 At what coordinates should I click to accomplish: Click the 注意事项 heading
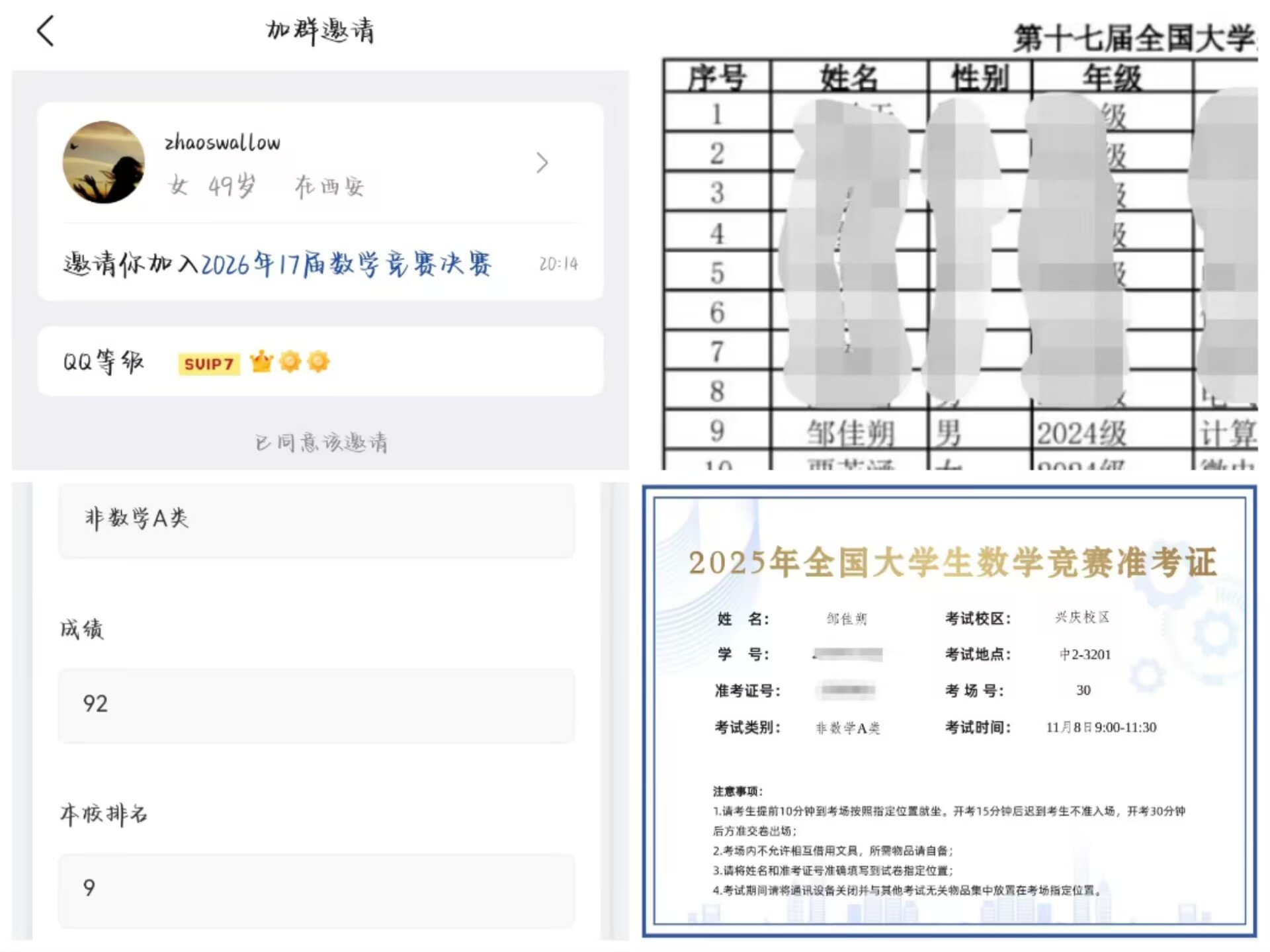click(738, 791)
